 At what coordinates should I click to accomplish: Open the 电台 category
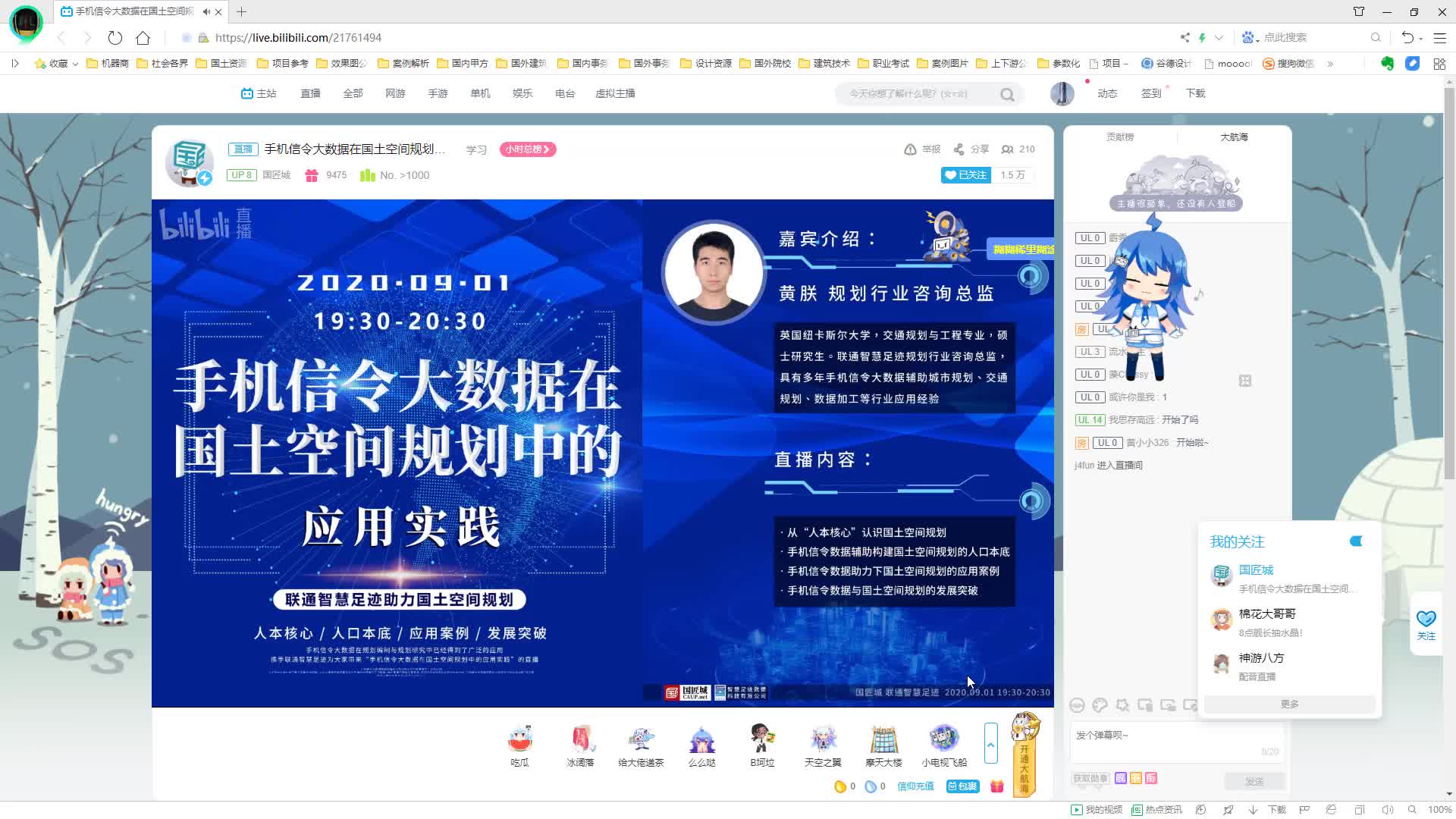(x=565, y=93)
